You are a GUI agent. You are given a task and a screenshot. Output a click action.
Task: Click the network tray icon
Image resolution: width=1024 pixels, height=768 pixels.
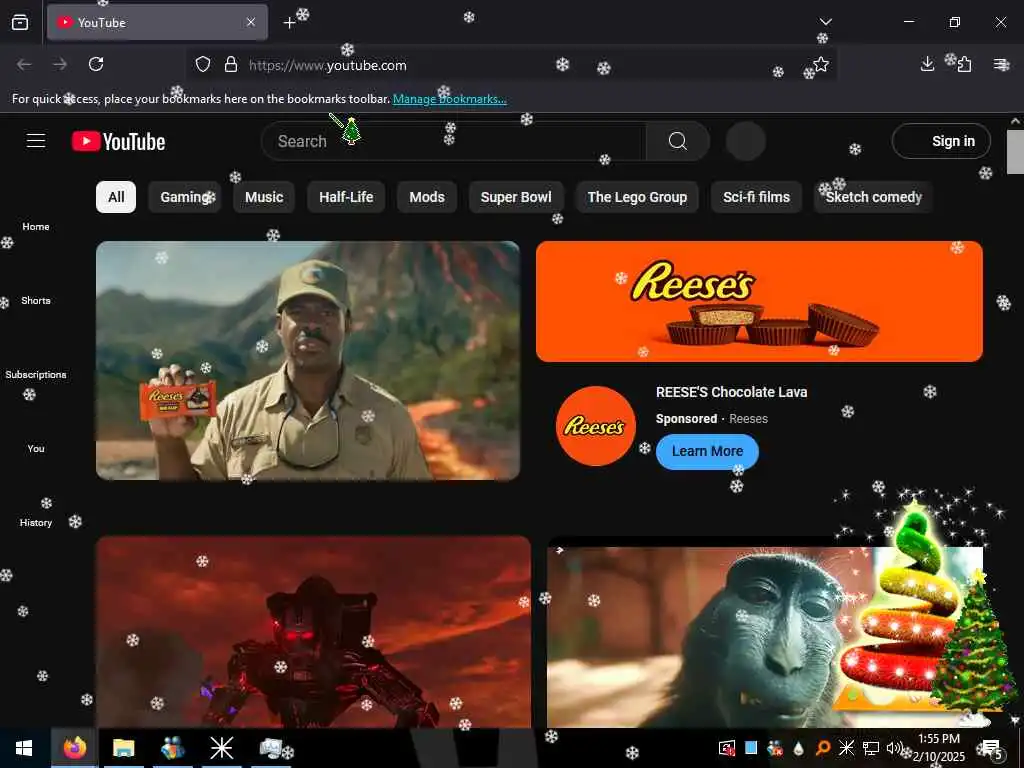[x=871, y=748]
